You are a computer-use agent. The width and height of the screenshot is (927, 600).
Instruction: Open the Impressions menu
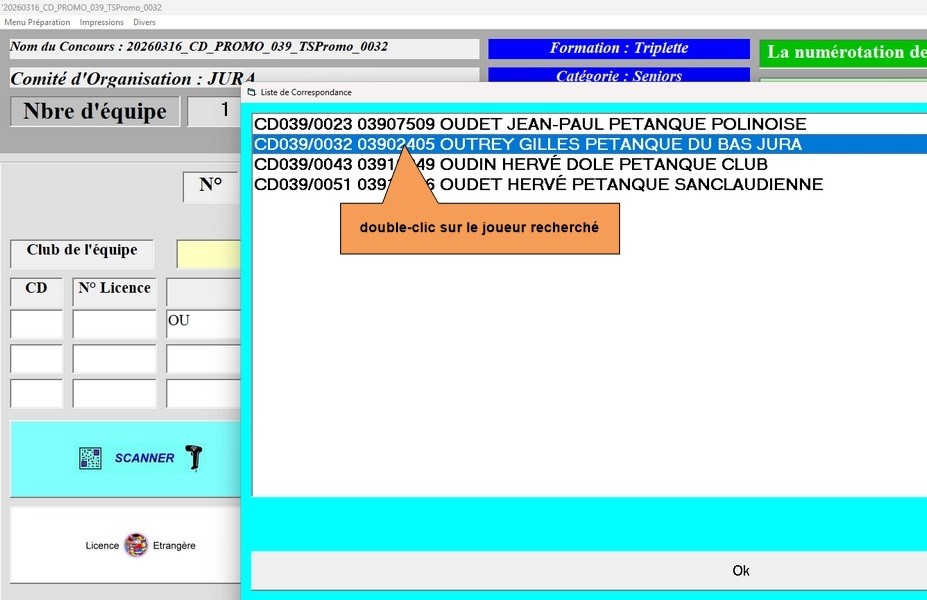(101, 22)
